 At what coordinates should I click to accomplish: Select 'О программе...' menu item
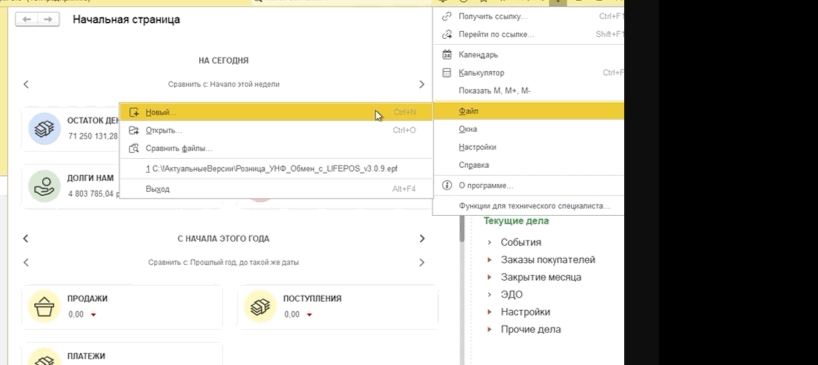(x=529, y=185)
